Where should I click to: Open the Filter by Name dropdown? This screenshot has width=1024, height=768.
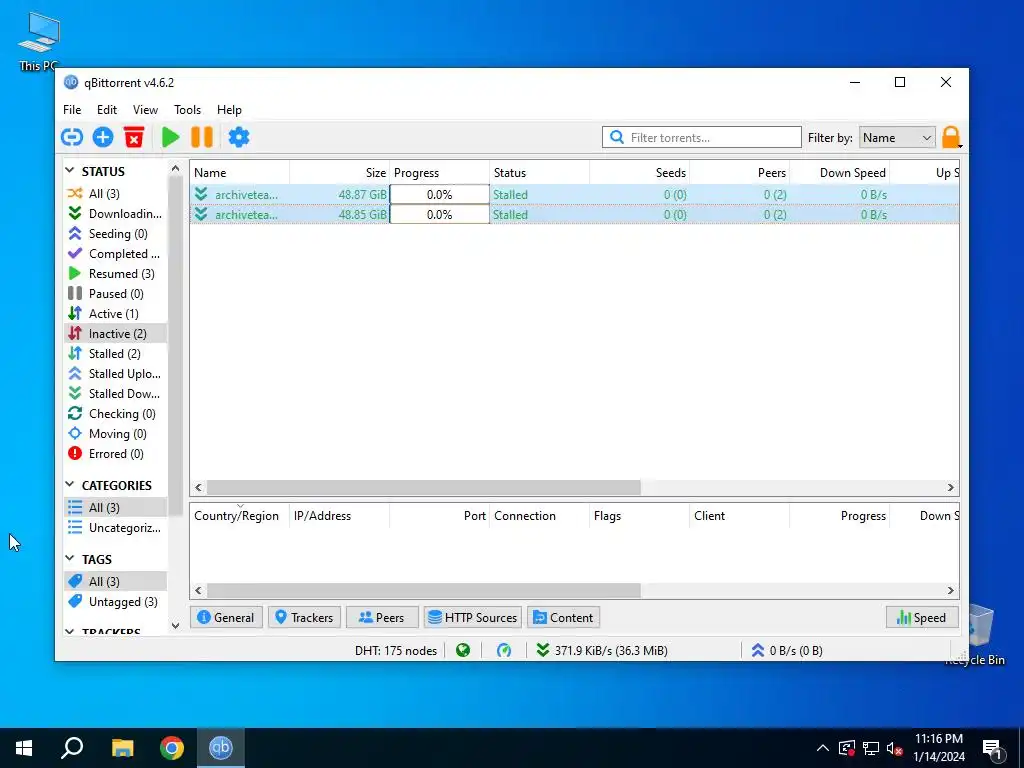coord(897,137)
